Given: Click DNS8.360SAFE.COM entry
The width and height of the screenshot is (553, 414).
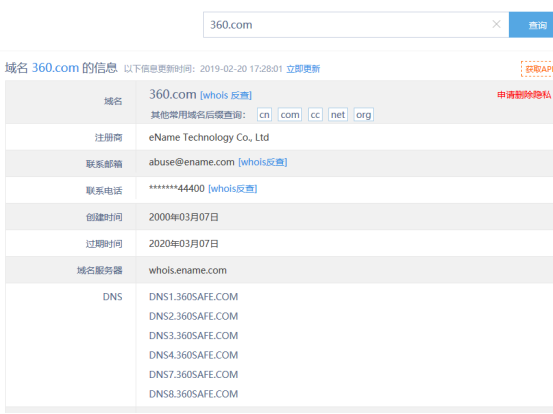Looking at the screenshot, I should pyautogui.click(x=194, y=394).
